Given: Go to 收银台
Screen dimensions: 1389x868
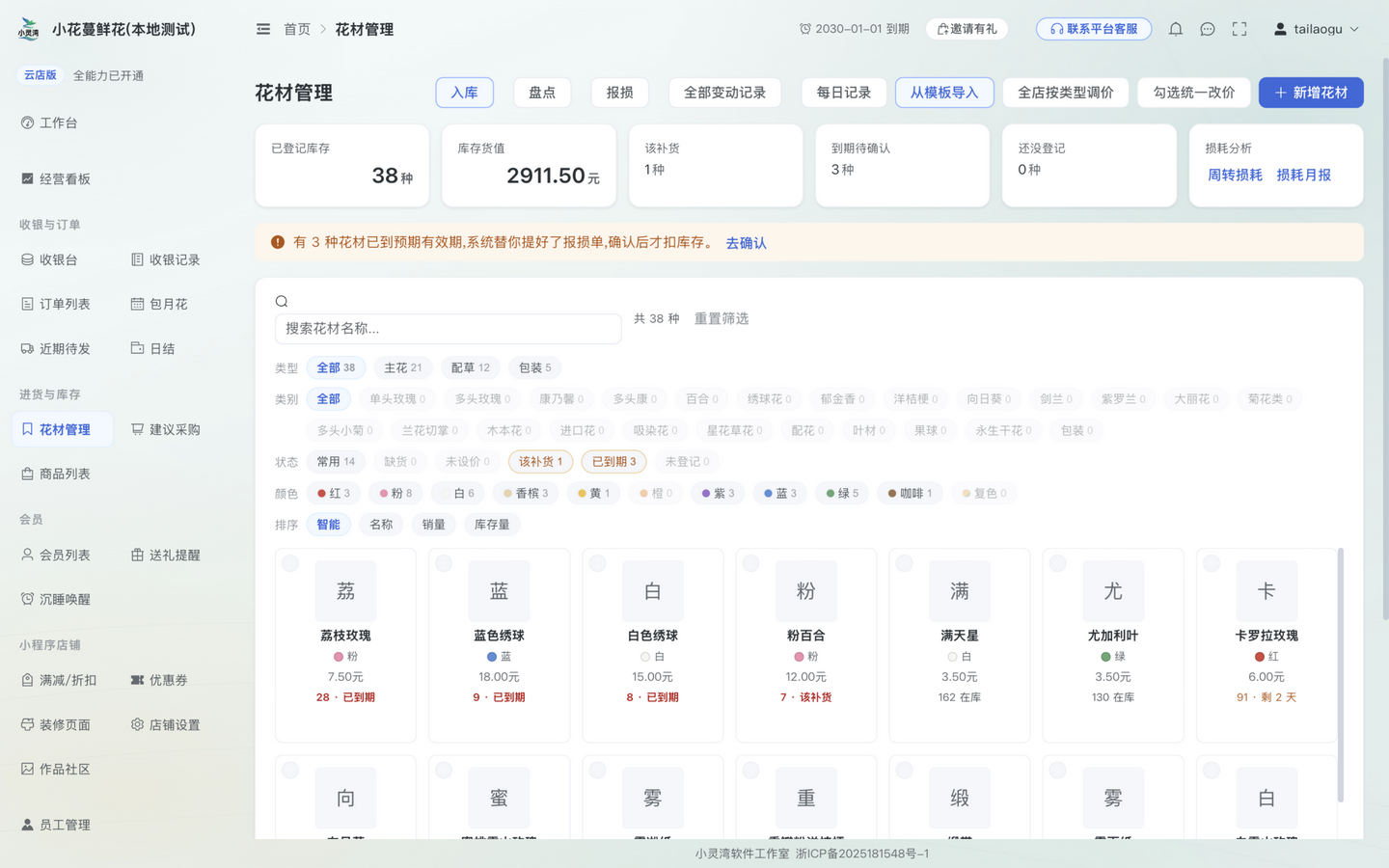Looking at the screenshot, I should [49, 259].
